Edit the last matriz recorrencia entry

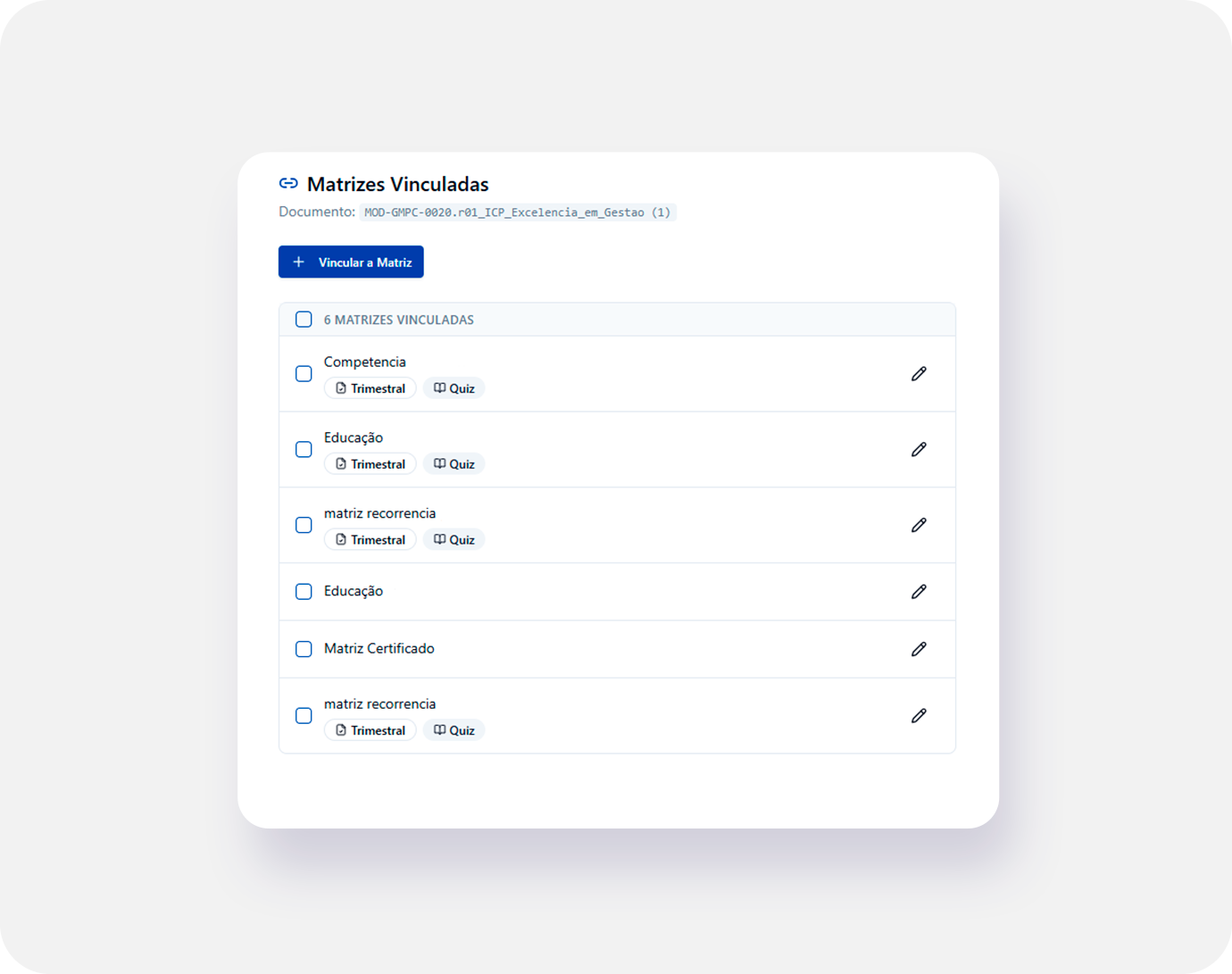pyautogui.click(x=919, y=716)
